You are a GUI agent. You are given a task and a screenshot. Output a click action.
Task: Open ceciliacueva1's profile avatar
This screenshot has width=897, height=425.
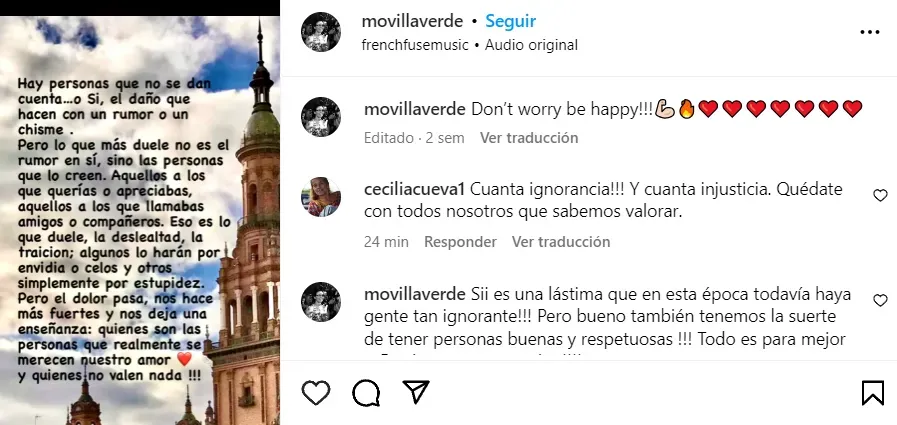[321, 197]
